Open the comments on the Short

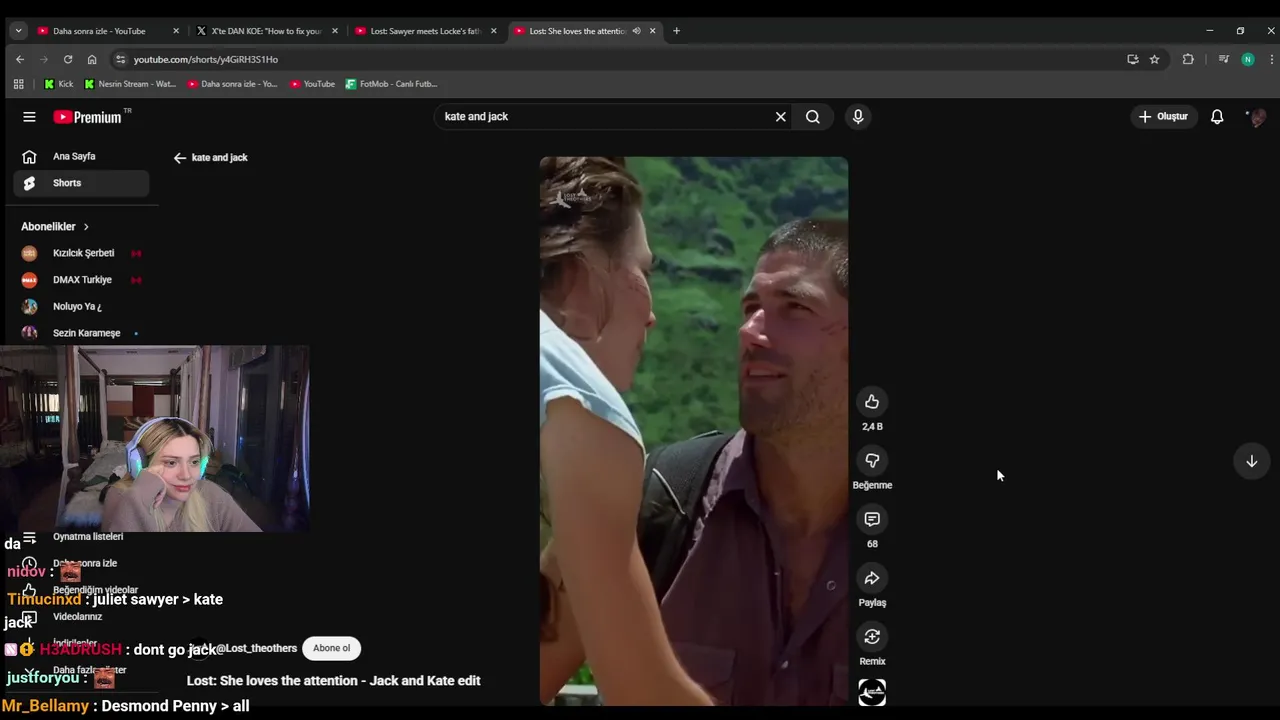(x=872, y=520)
